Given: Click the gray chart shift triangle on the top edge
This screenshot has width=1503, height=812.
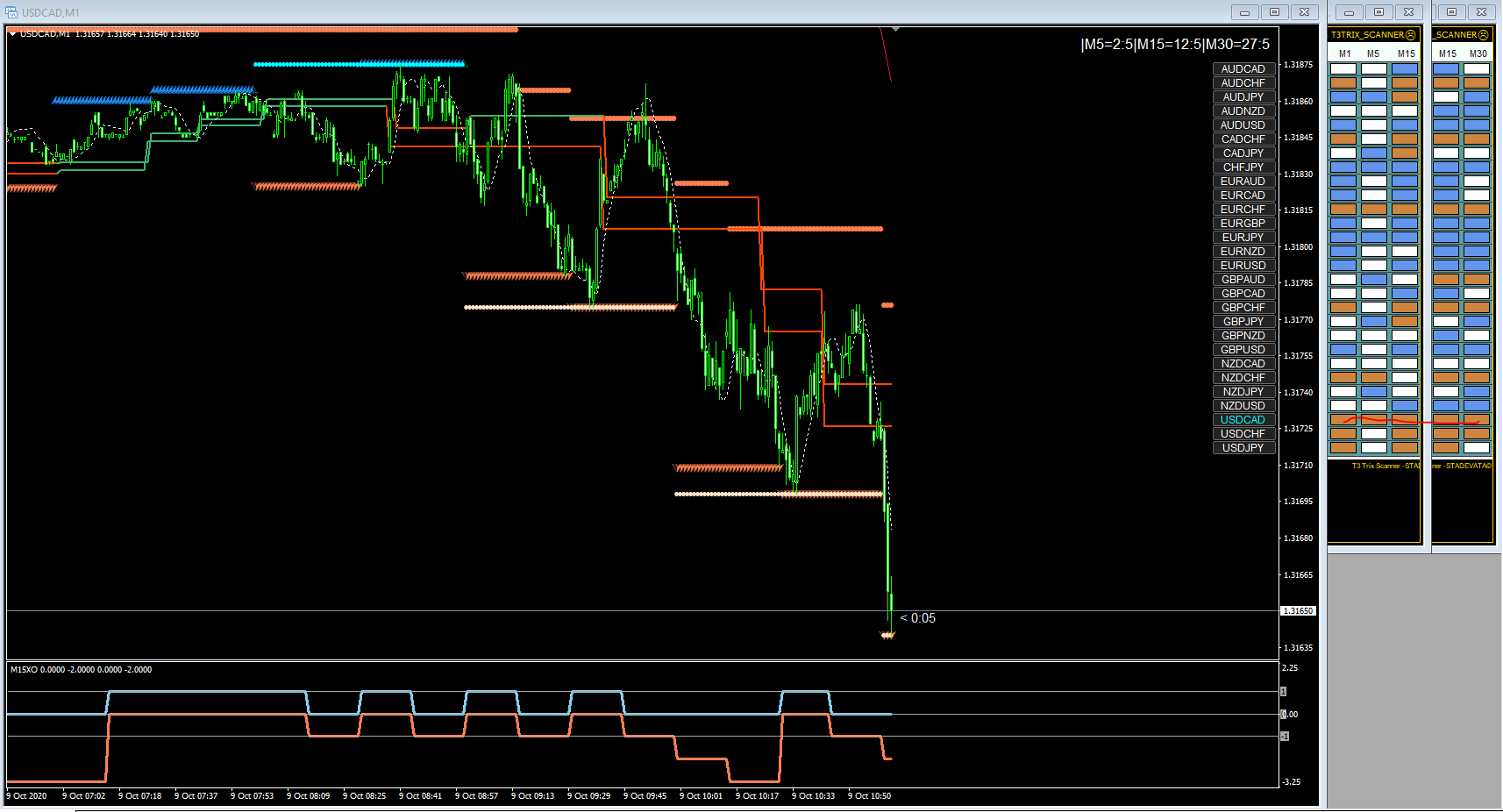Looking at the screenshot, I should pos(895,30).
